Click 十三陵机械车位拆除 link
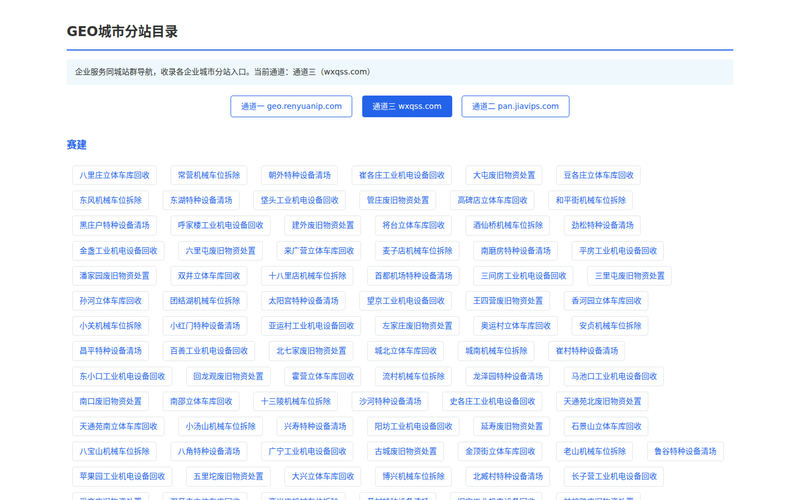 coord(295,401)
